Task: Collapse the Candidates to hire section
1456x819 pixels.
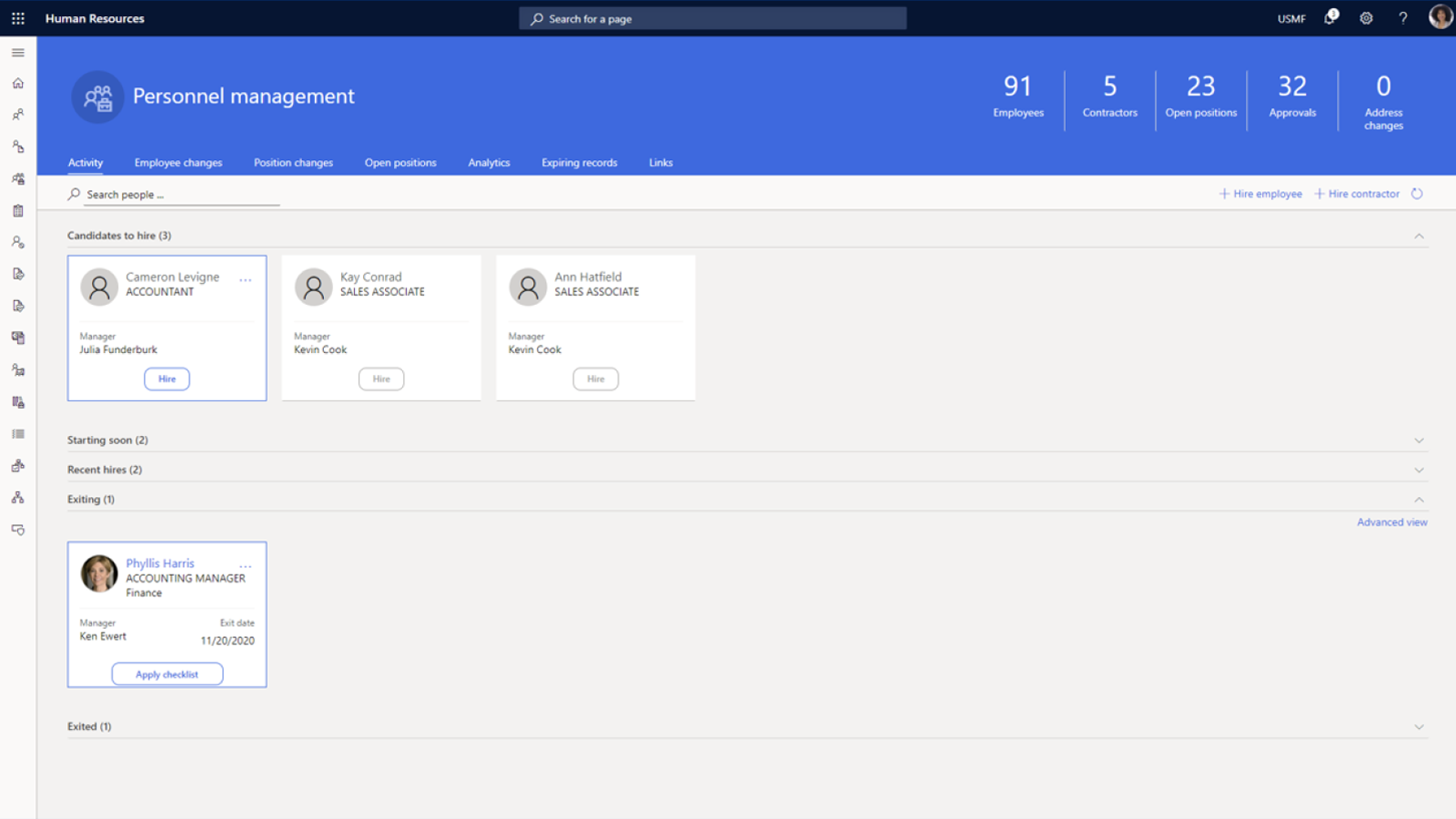Action: 1419,237
